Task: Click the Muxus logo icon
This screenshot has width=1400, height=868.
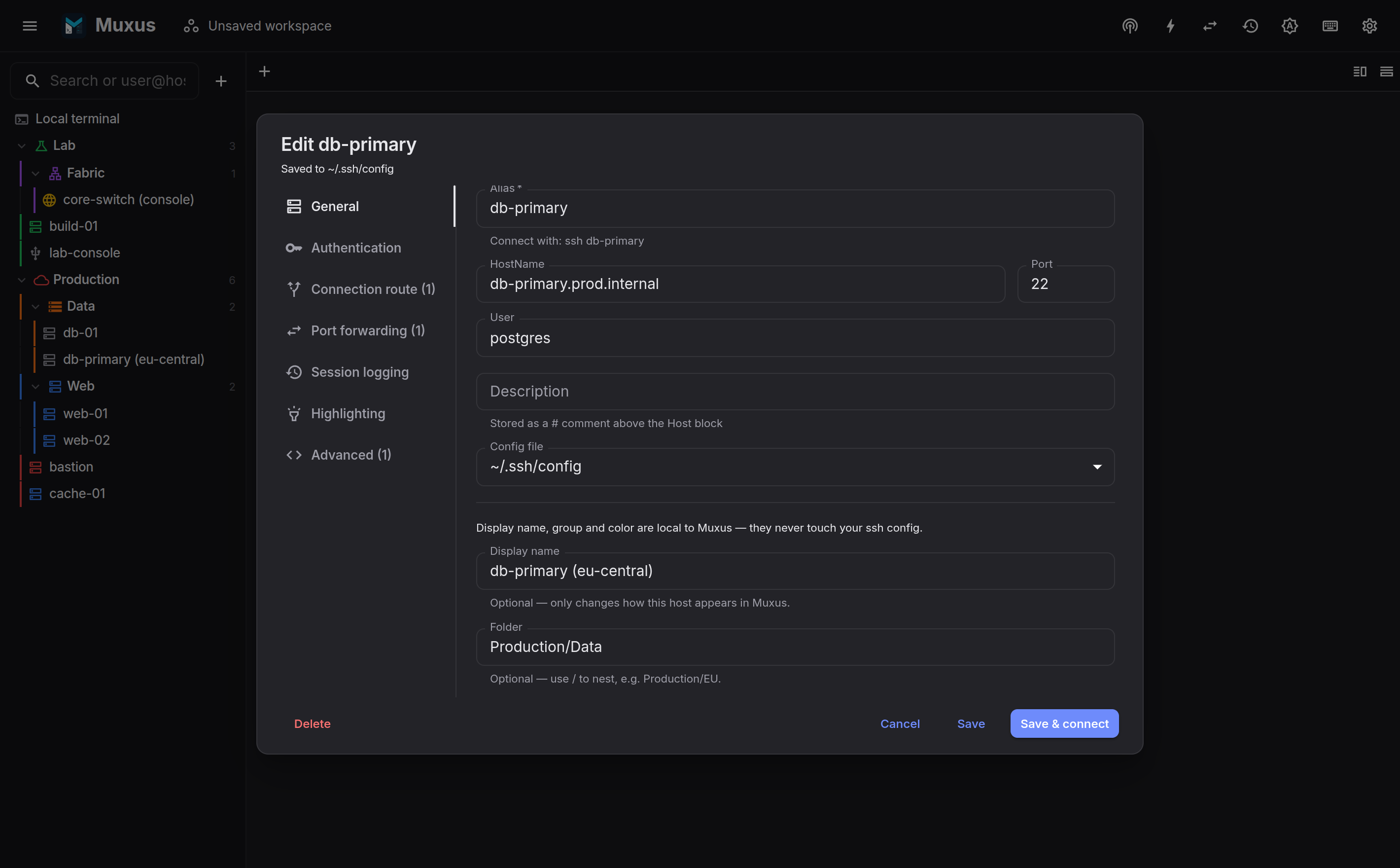Action: point(74,26)
